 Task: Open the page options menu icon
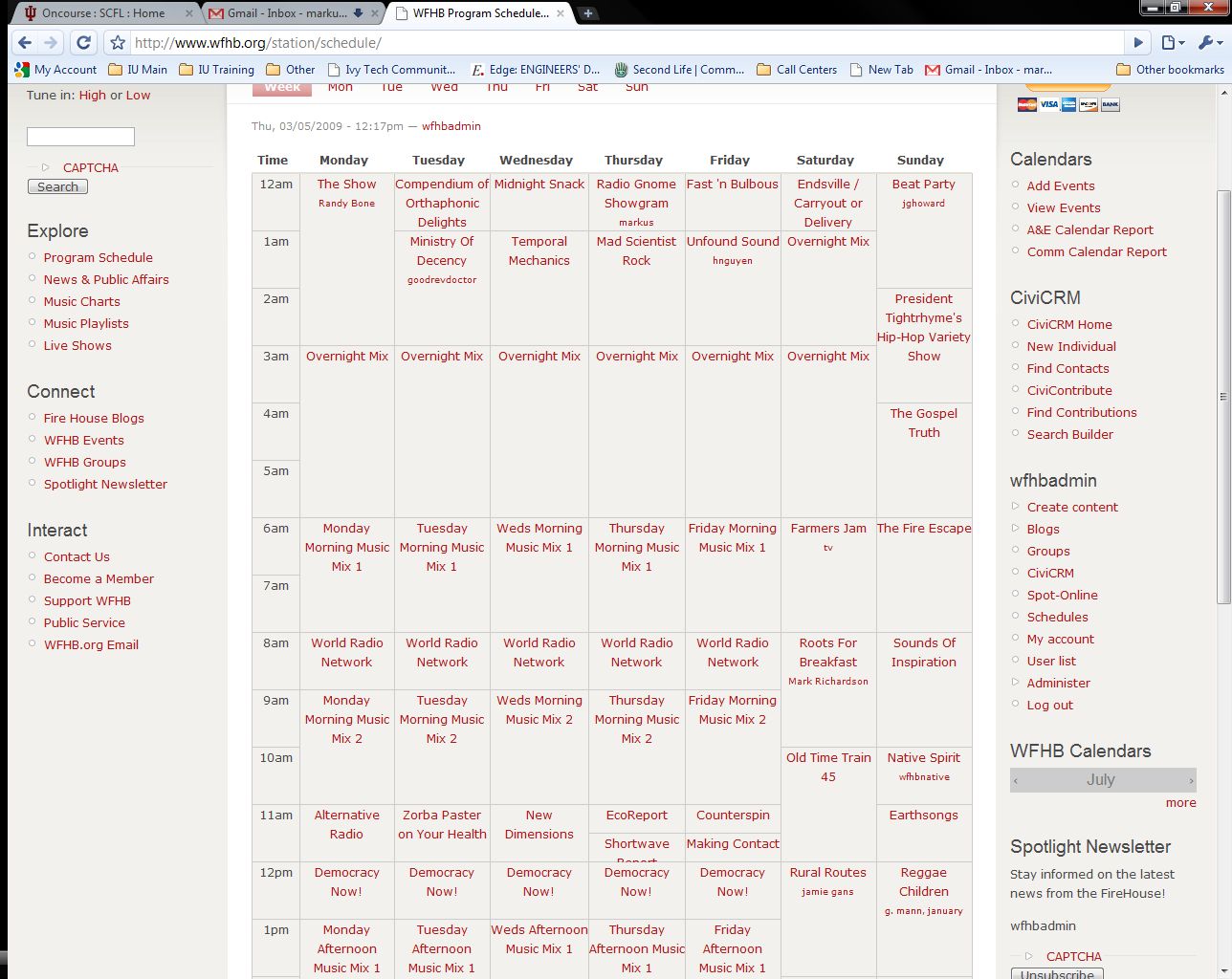click(1173, 42)
